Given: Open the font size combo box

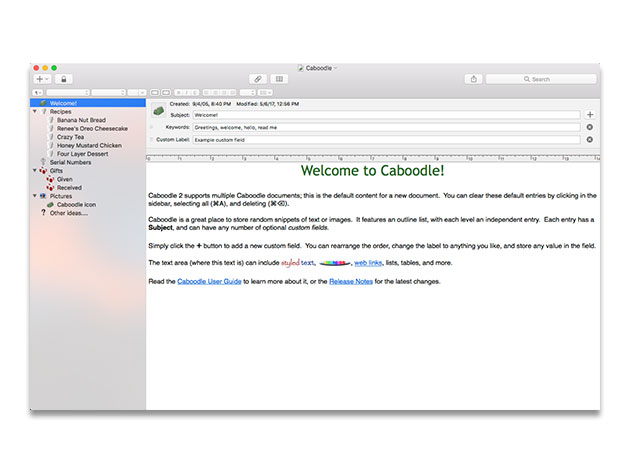Looking at the screenshot, I should click(137, 92).
